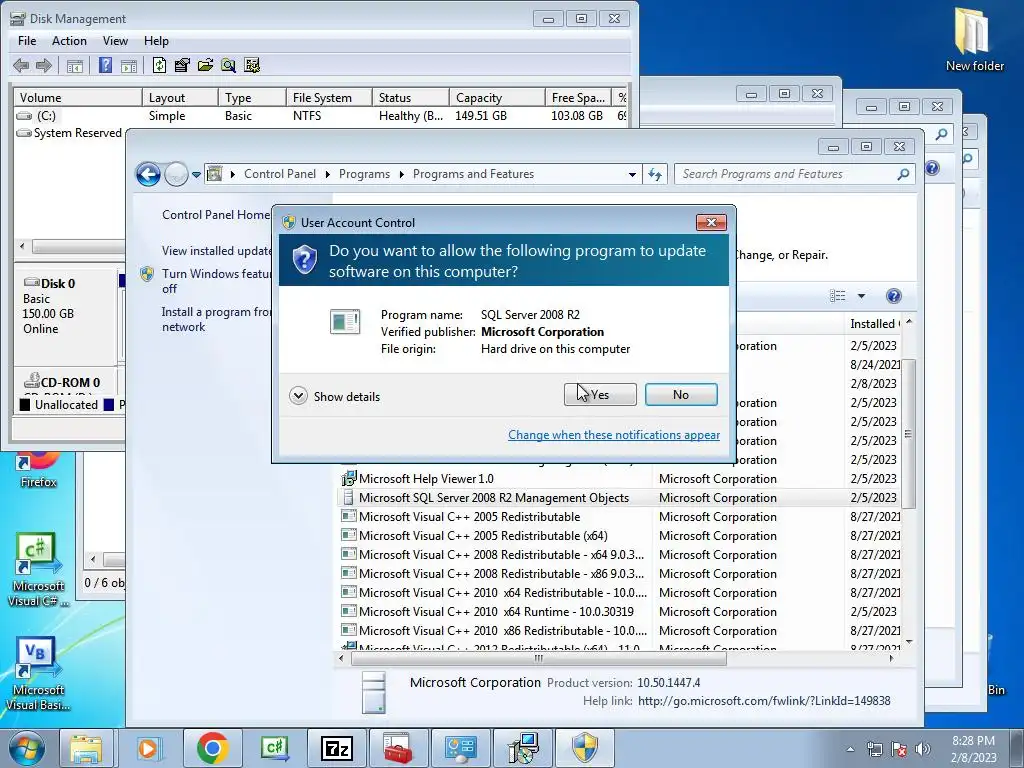The image size is (1024, 768).
Task: Click the Settings view icon in Disk Management toolbar
Action: click(251, 65)
